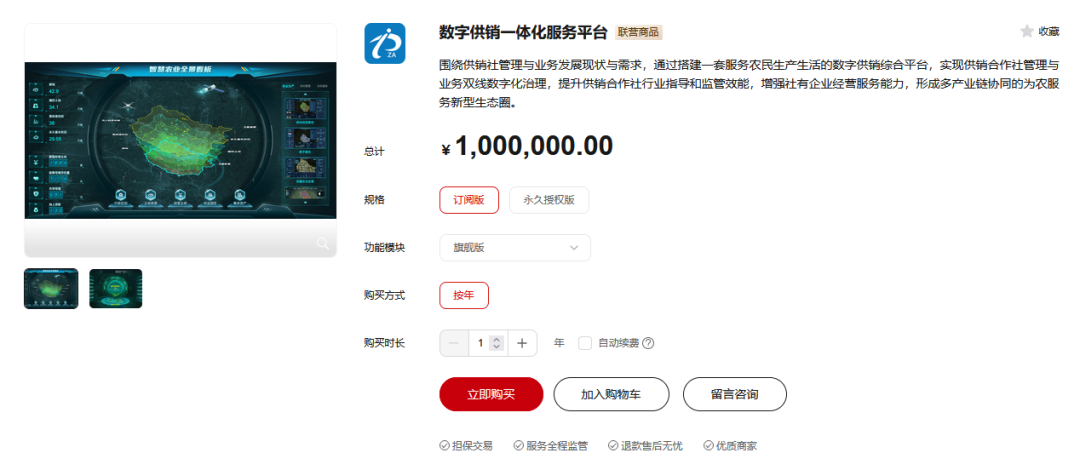Click the 担保交易 checkmark icon
Viewport: 1080px width, 470px height.
444,446
